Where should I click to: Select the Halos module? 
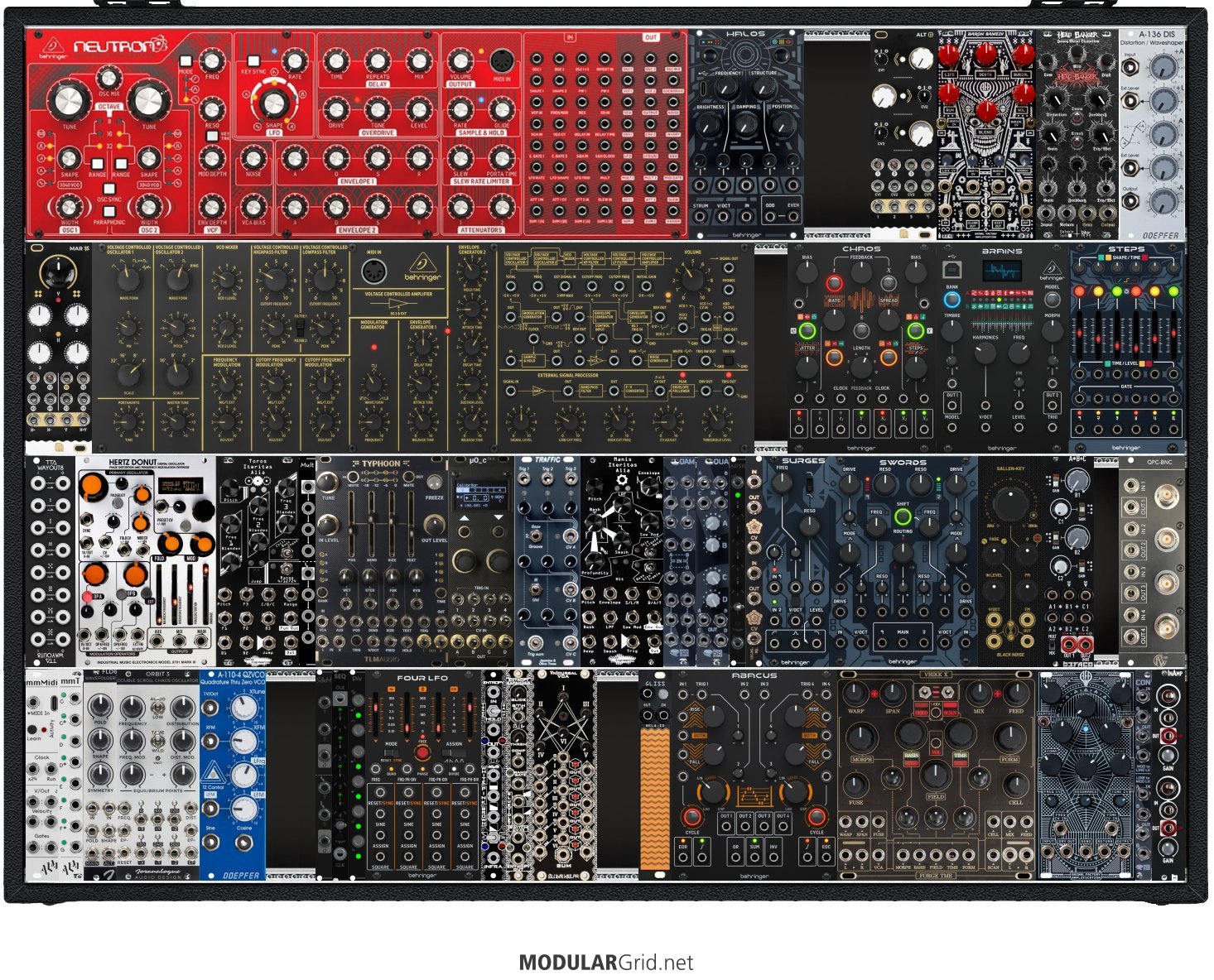click(745, 133)
